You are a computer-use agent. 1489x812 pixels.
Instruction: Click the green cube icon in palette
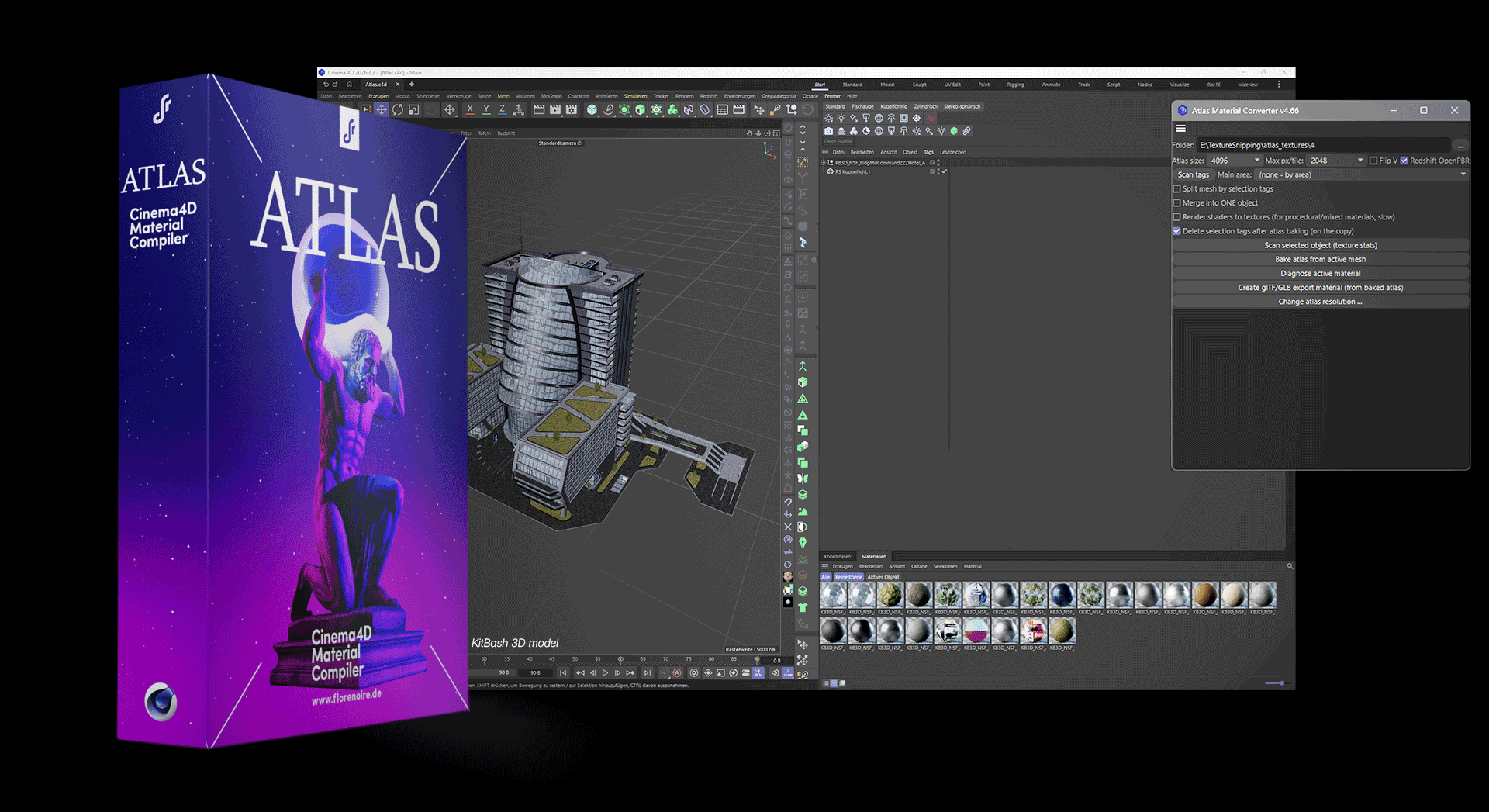(954, 131)
